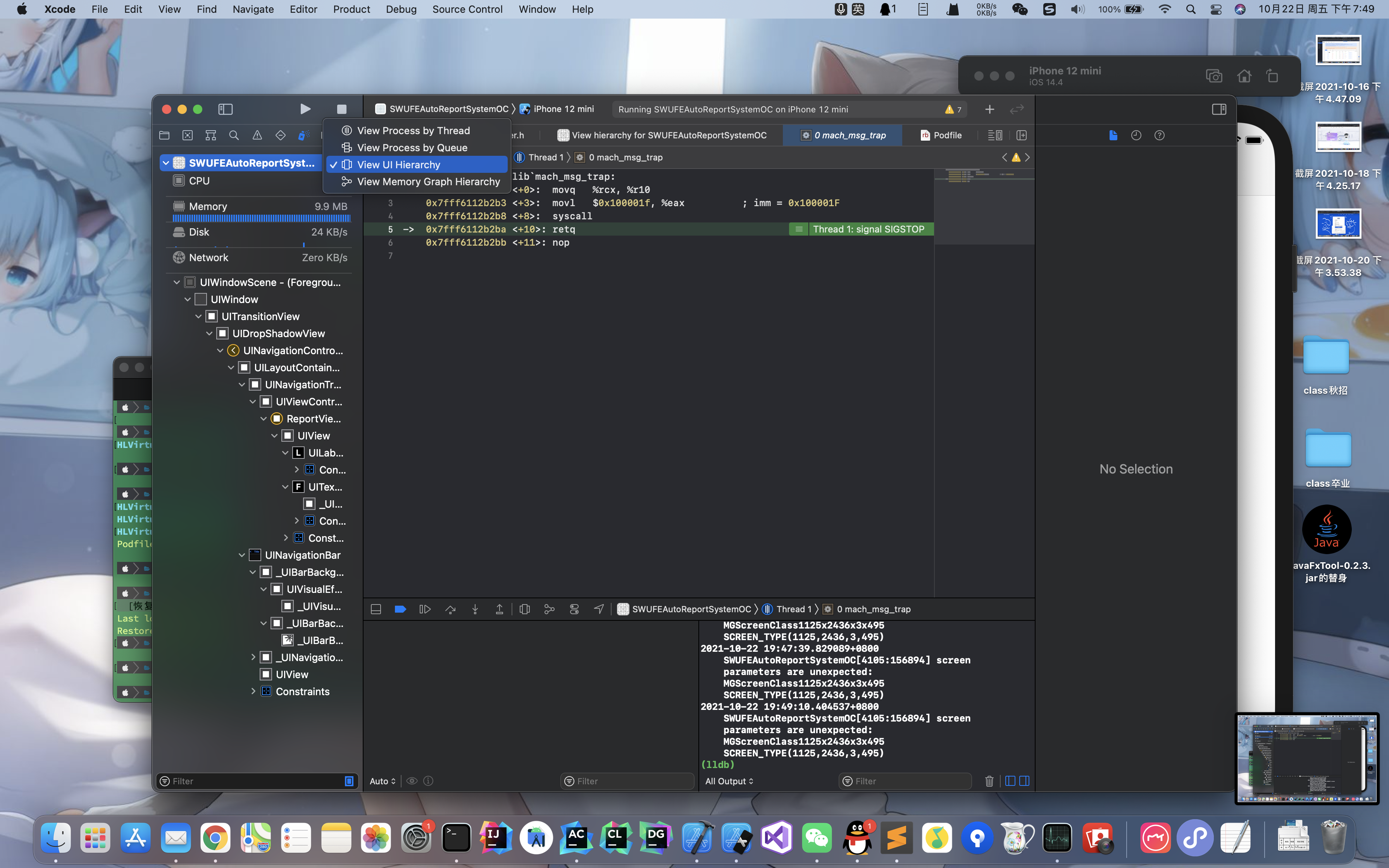Toggle the right inspector panel

[1219, 109]
